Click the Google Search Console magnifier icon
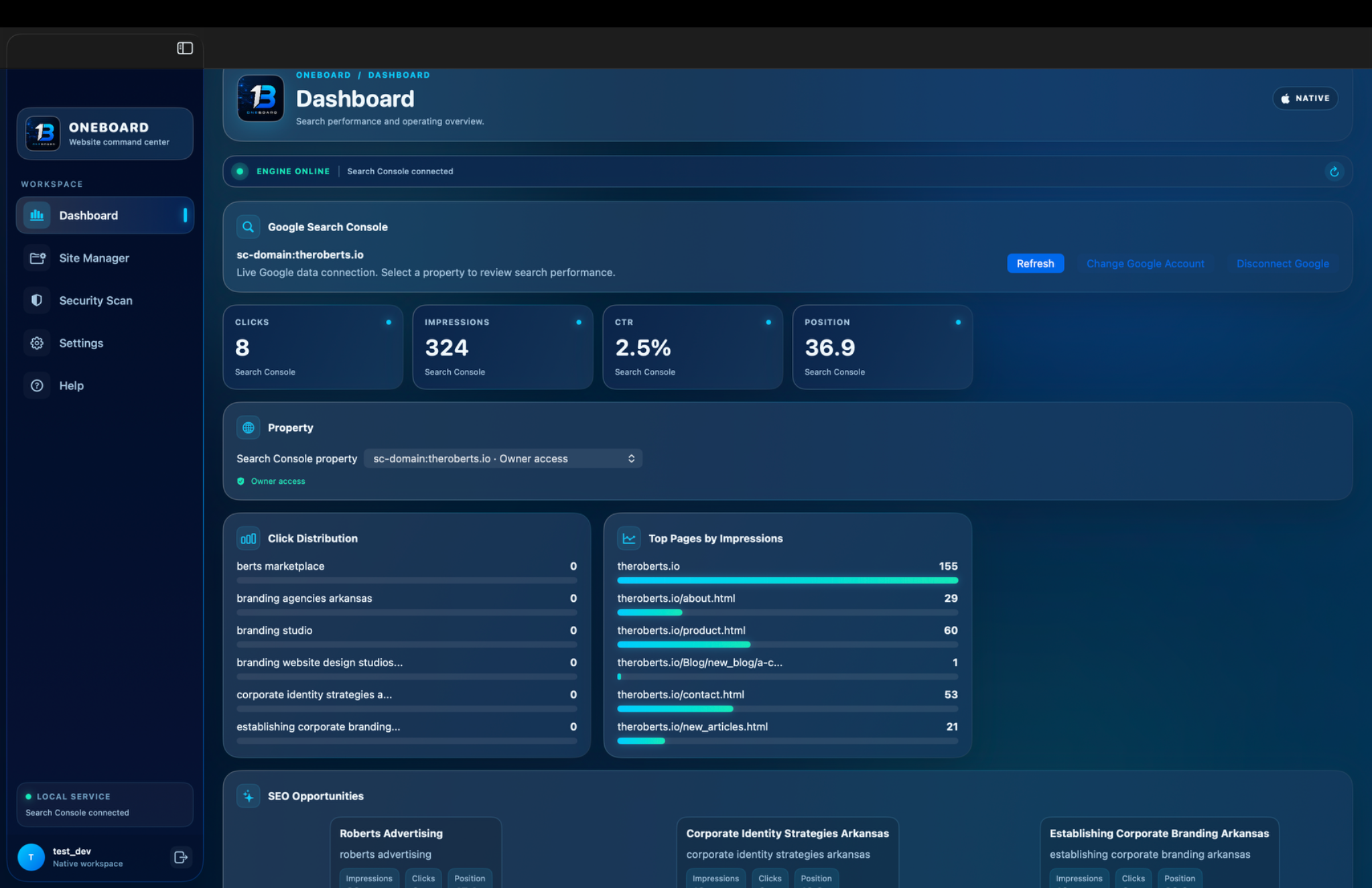Screen dimensions: 1372x888 click(248, 227)
